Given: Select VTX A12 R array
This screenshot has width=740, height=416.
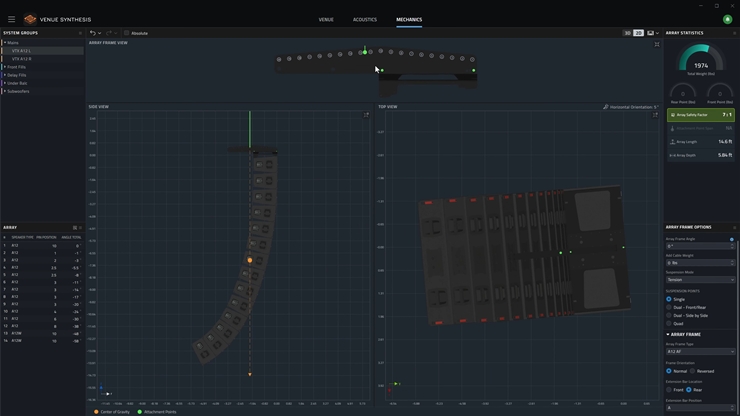Looking at the screenshot, I should point(22,59).
